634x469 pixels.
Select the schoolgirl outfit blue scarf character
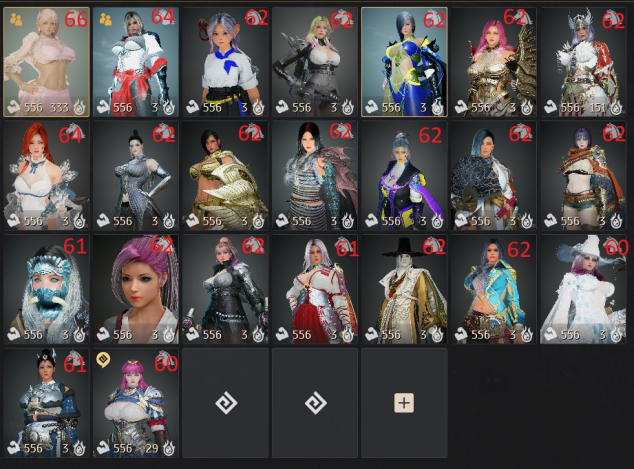coord(226,62)
